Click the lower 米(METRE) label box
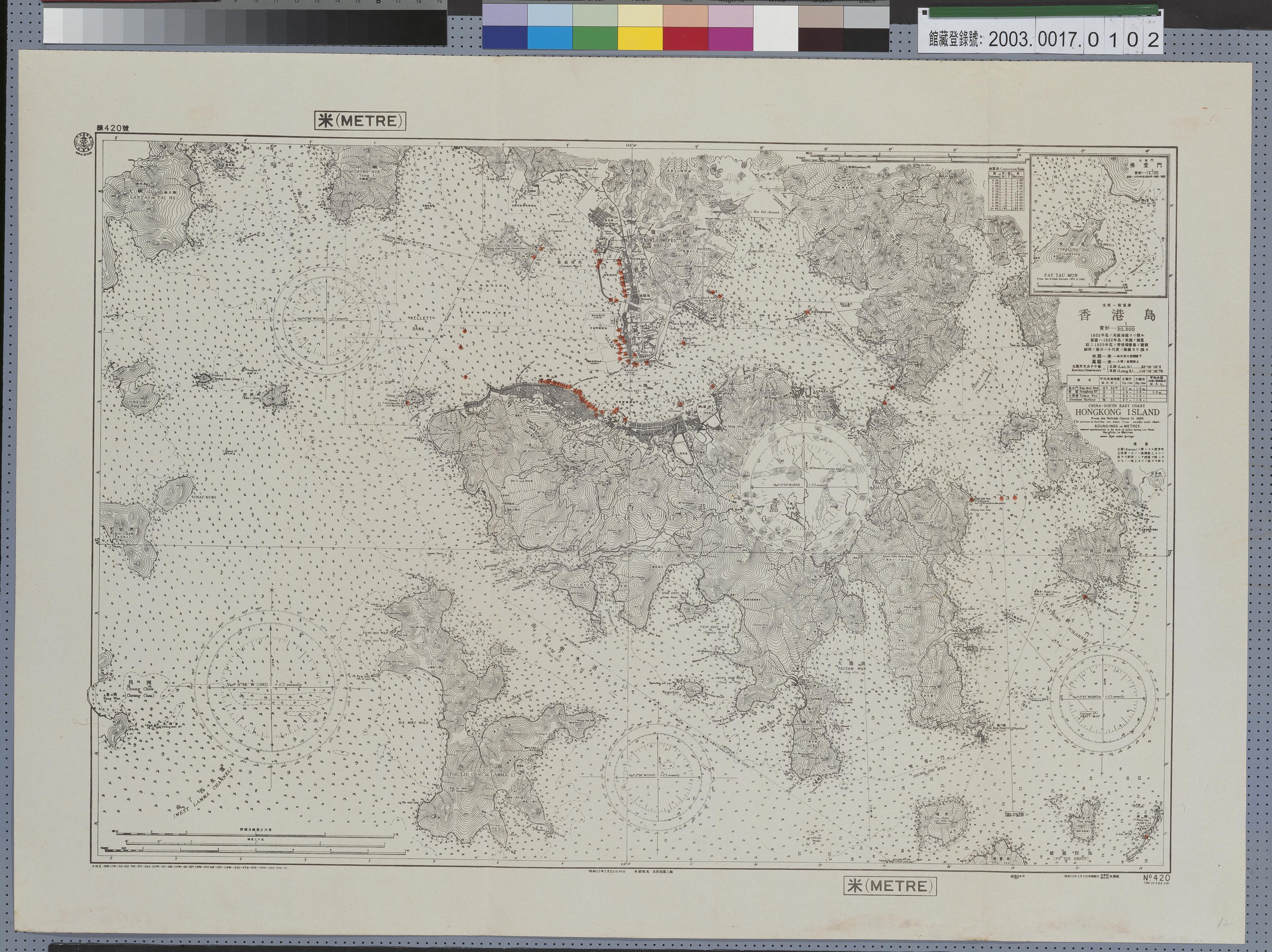1272x952 pixels. 890,886
